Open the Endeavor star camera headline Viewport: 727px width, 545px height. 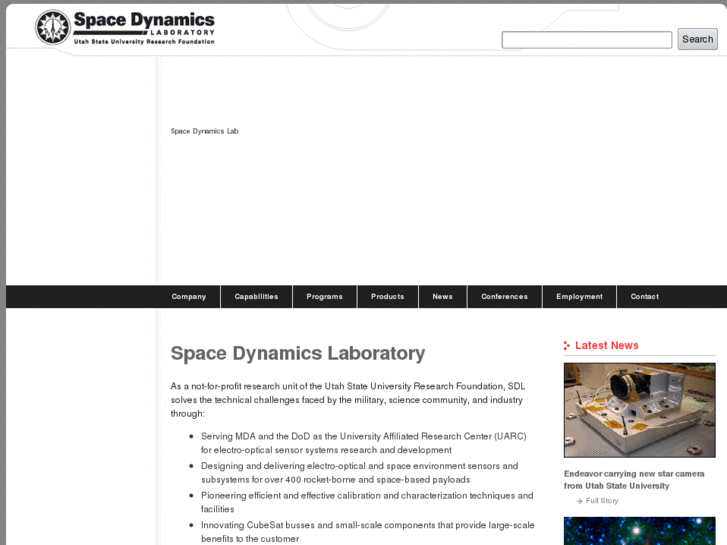coord(634,480)
